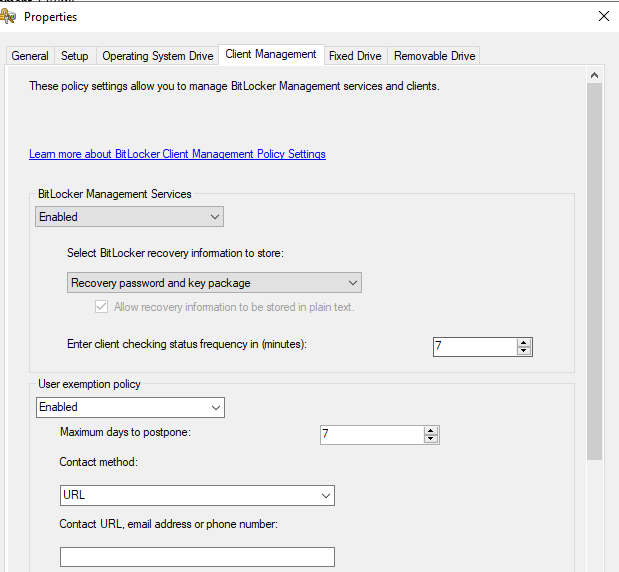Close the Properties dialog
The width and height of the screenshot is (619, 572).
(x=604, y=16)
